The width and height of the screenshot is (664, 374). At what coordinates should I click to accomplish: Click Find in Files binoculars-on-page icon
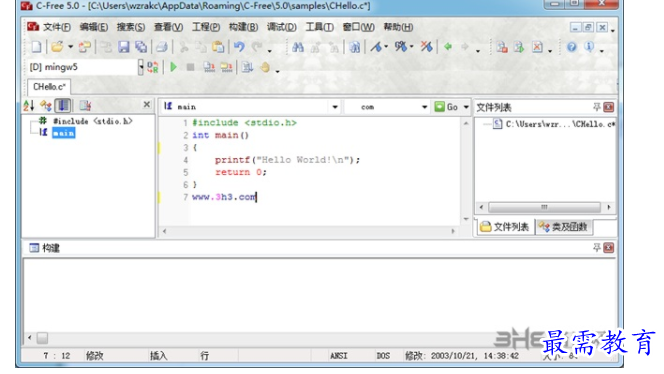354,47
